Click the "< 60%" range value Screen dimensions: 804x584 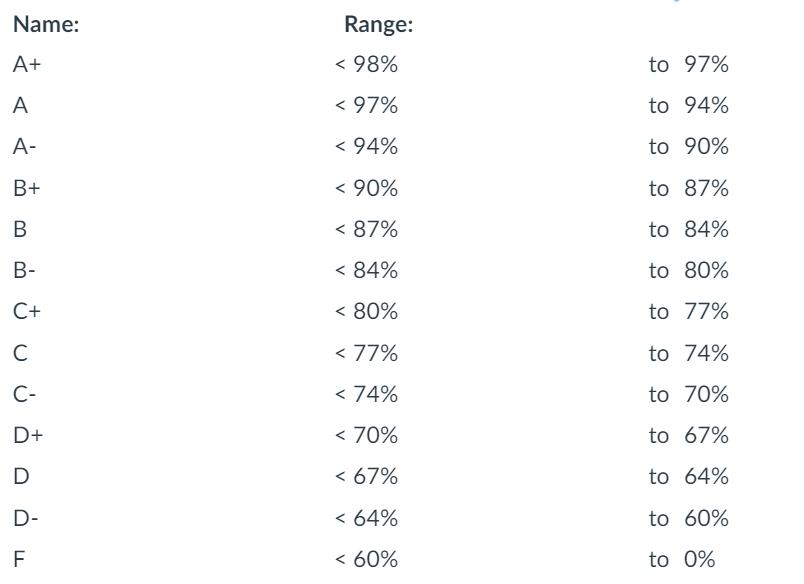(x=368, y=557)
